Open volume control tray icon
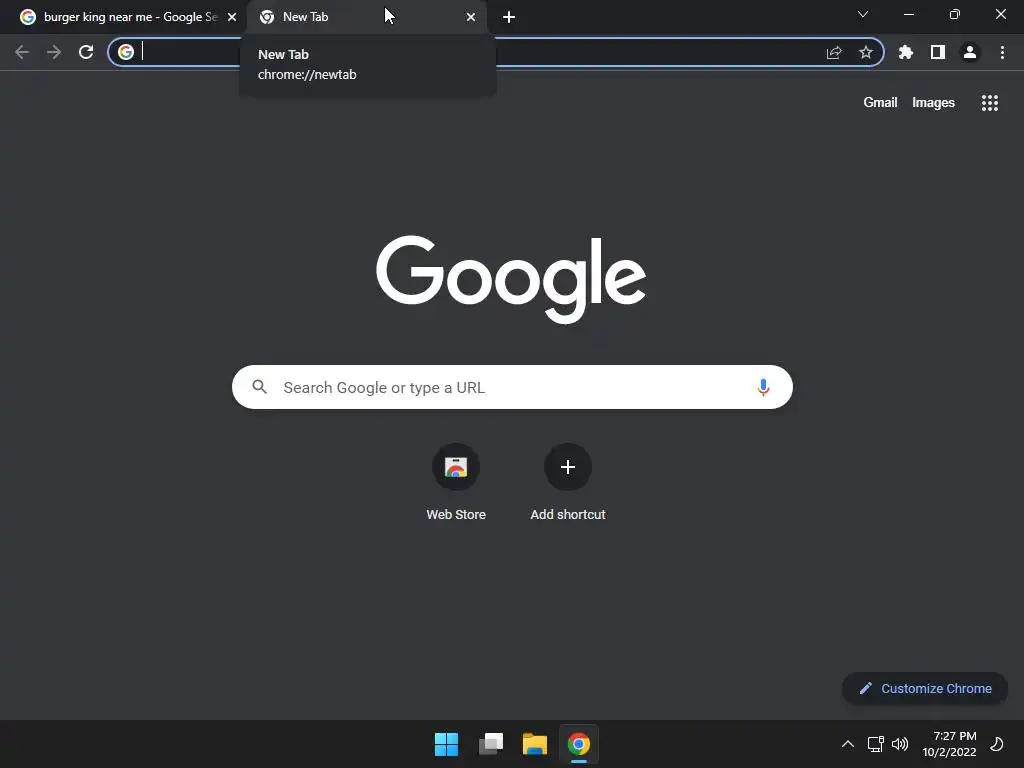The image size is (1024, 768). tap(900, 744)
